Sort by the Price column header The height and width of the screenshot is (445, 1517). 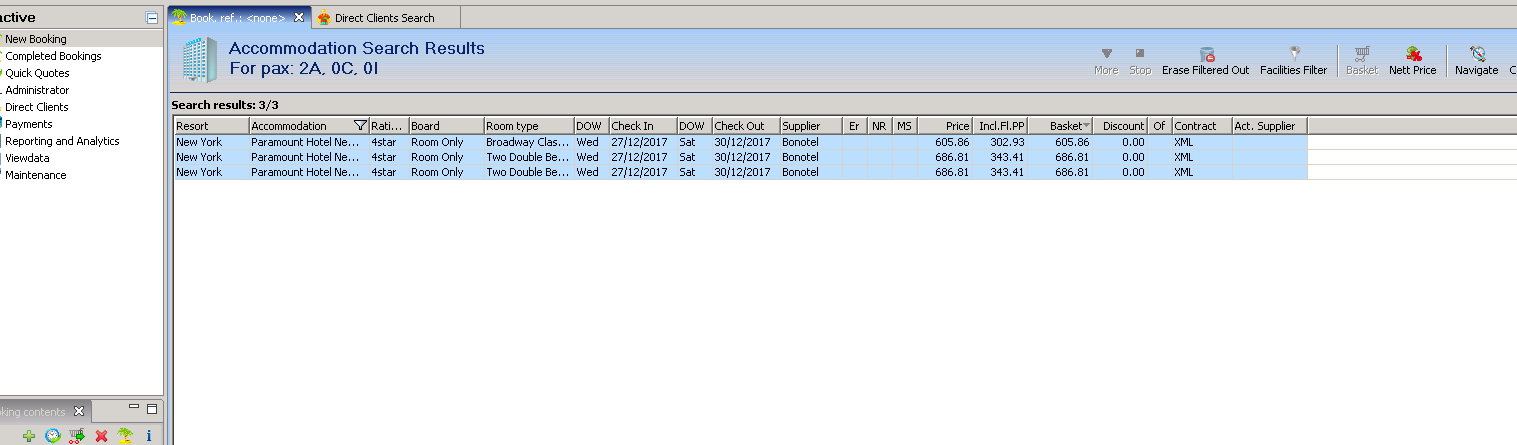pyautogui.click(x=945, y=126)
